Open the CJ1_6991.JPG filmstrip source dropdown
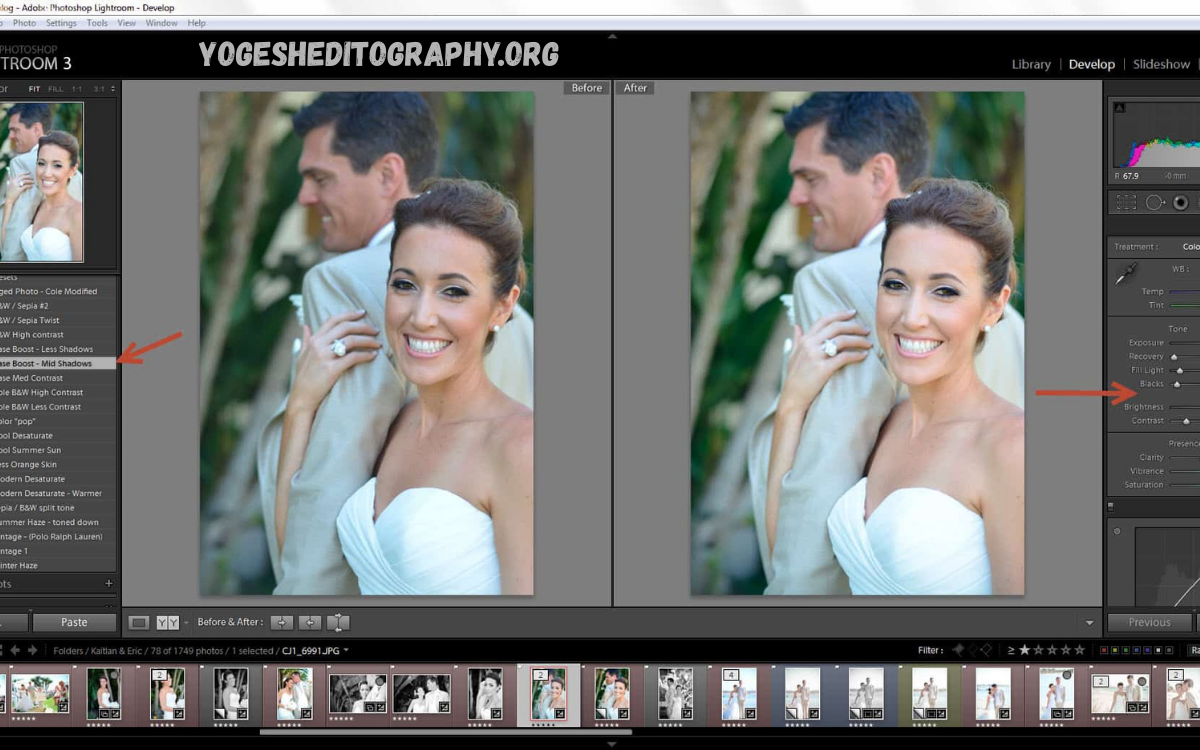The image size is (1200, 750). point(346,651)
